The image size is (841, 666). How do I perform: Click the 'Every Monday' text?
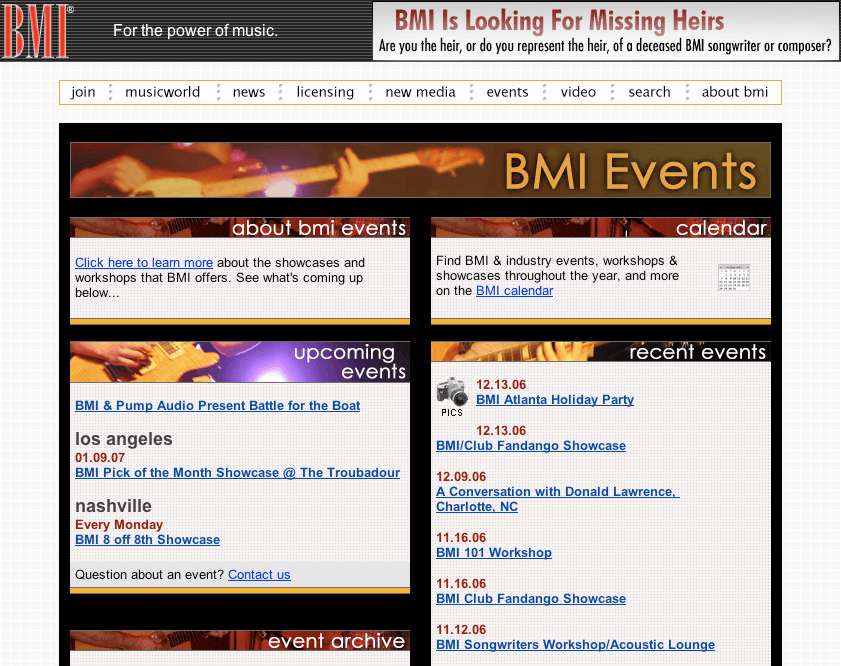(x=119, y=525)
